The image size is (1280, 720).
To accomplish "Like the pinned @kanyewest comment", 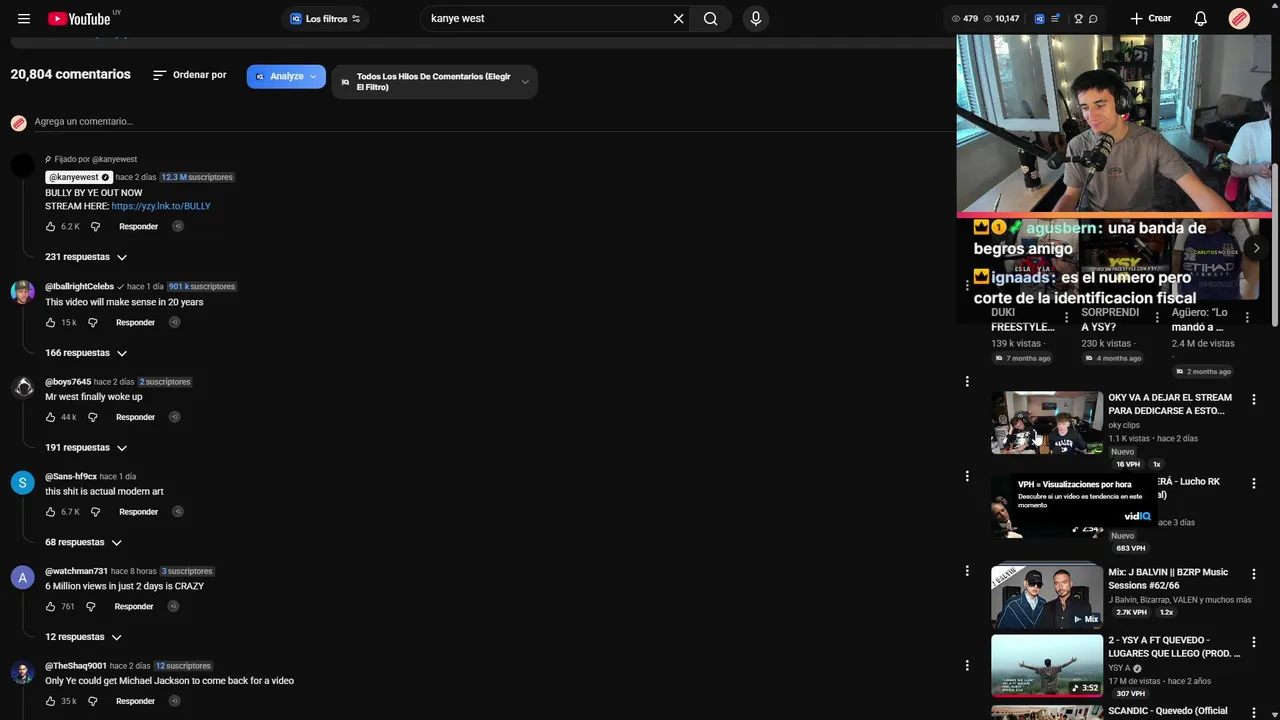I will click(x=50, y=226).
